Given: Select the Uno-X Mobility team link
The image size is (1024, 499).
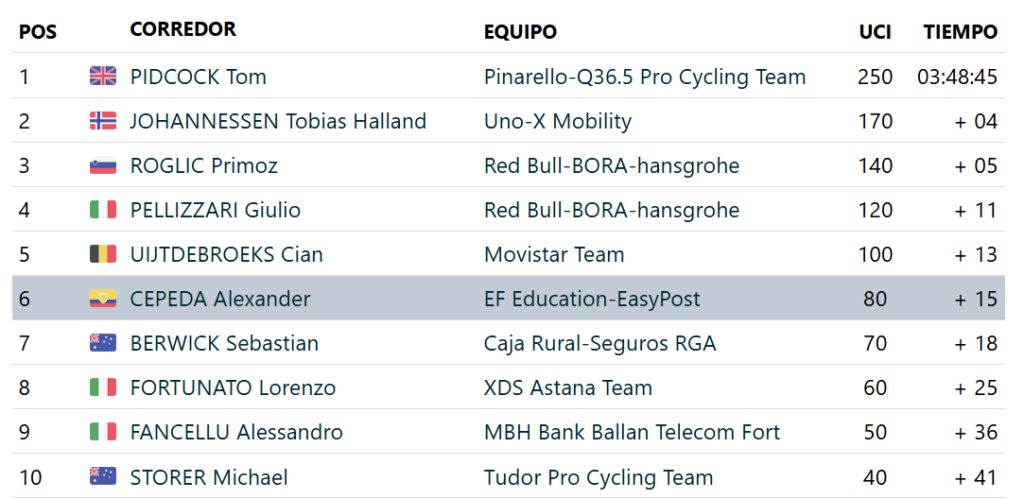Looking at the screenshot, I should tap(557, 121).
